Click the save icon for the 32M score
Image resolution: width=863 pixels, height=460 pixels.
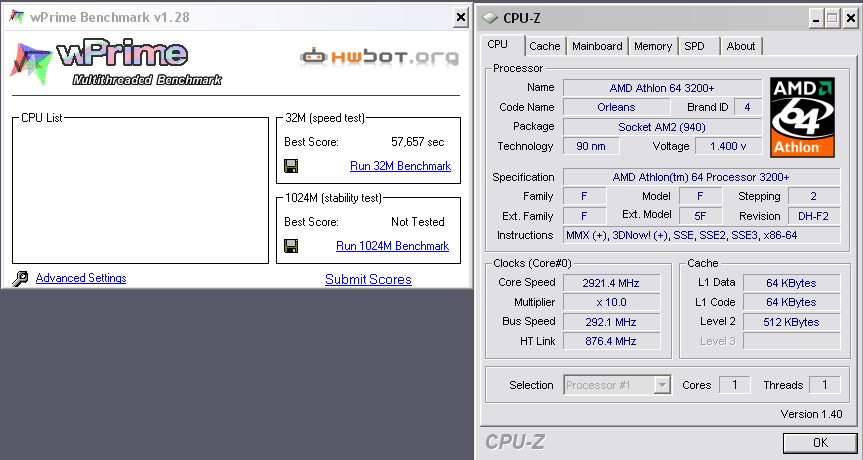tap(291, 166)
